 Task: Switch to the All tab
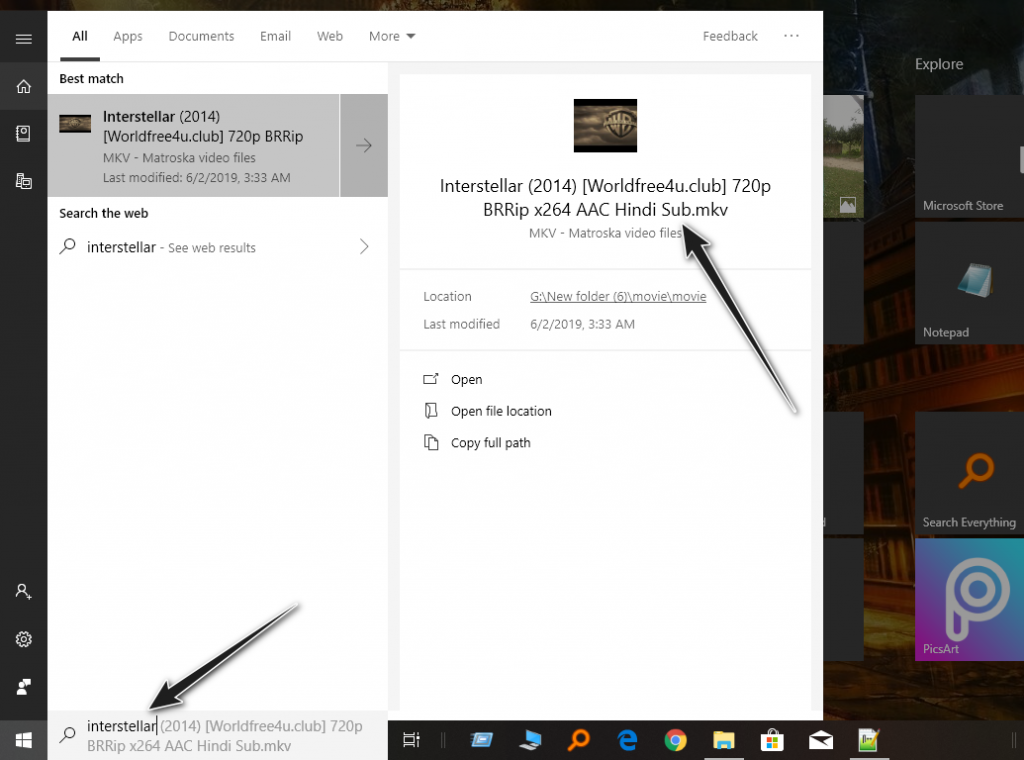point(80,36)
